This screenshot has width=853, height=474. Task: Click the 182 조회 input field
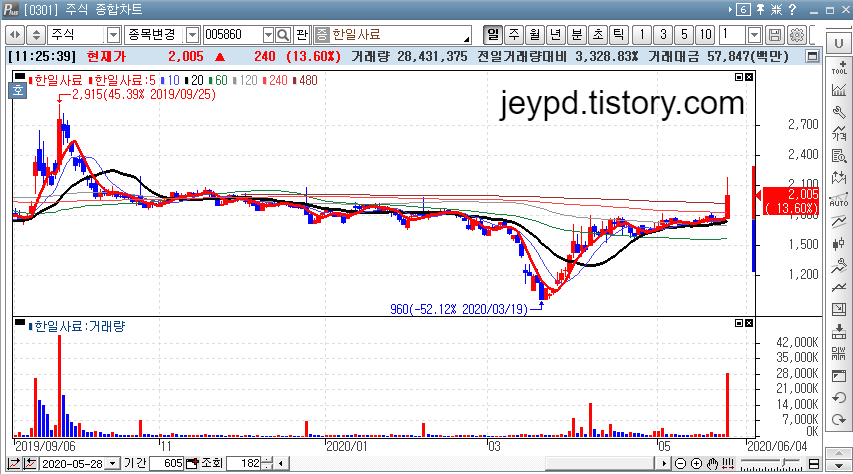pyautogui.click(x=244, y=464)
